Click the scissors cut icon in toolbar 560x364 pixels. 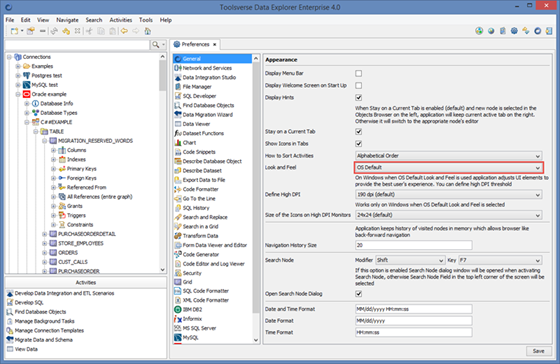(89, 31)
